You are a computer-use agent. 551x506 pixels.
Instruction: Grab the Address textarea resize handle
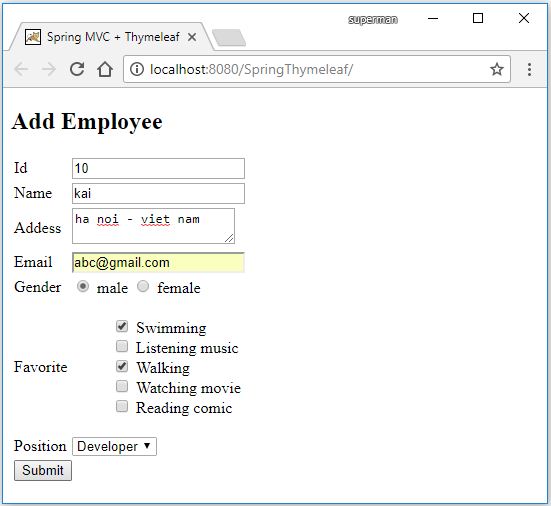[x=229, y=239]
